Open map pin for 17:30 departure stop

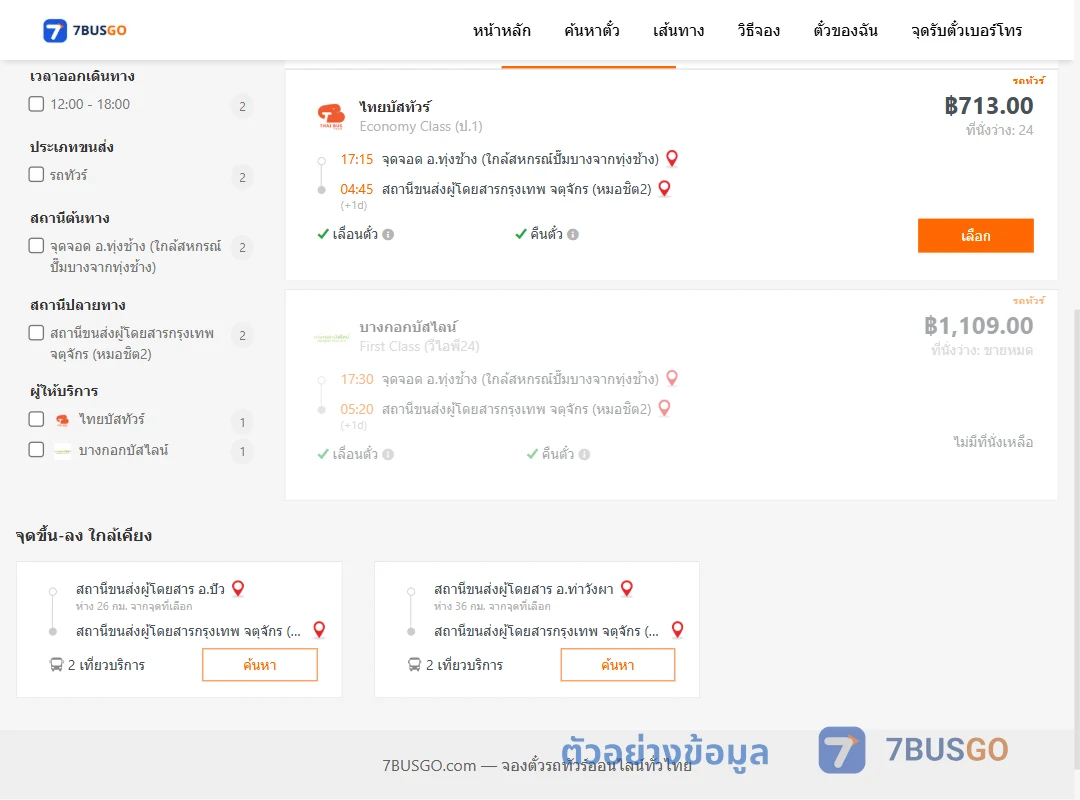(x=672, y=378)
